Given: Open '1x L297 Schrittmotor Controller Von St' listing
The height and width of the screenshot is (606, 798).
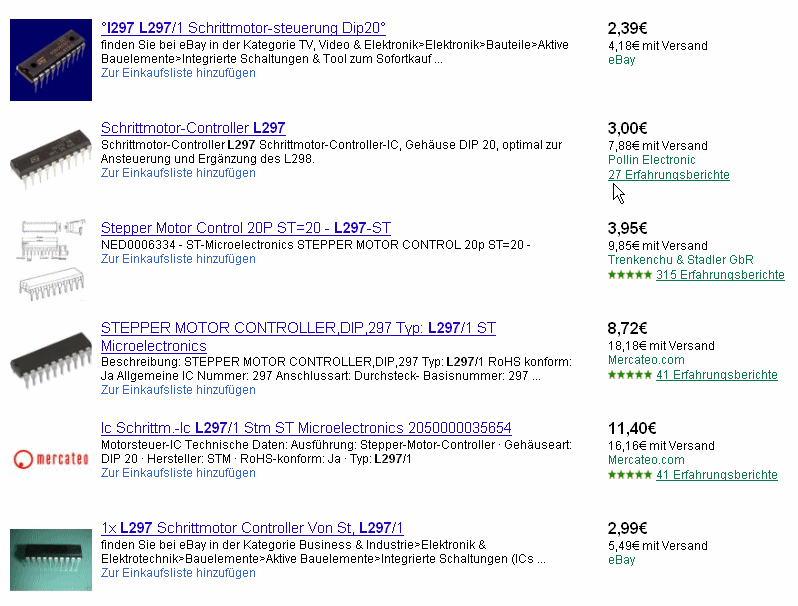Looking at the screenshot, I should pos(252,528).
